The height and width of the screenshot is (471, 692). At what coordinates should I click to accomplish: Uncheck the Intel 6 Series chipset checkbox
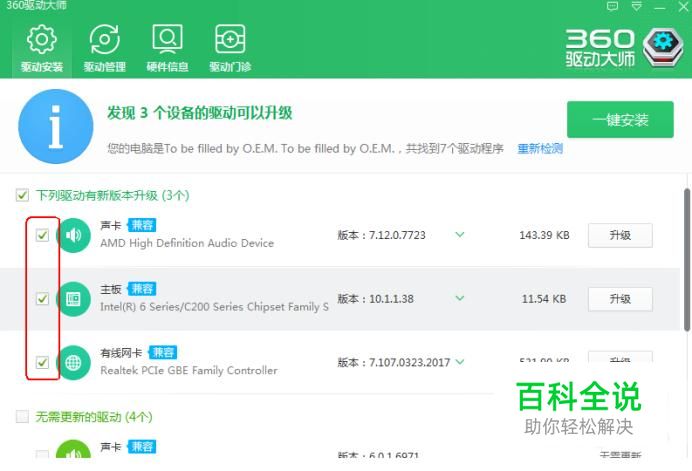[x=42, y=299]
